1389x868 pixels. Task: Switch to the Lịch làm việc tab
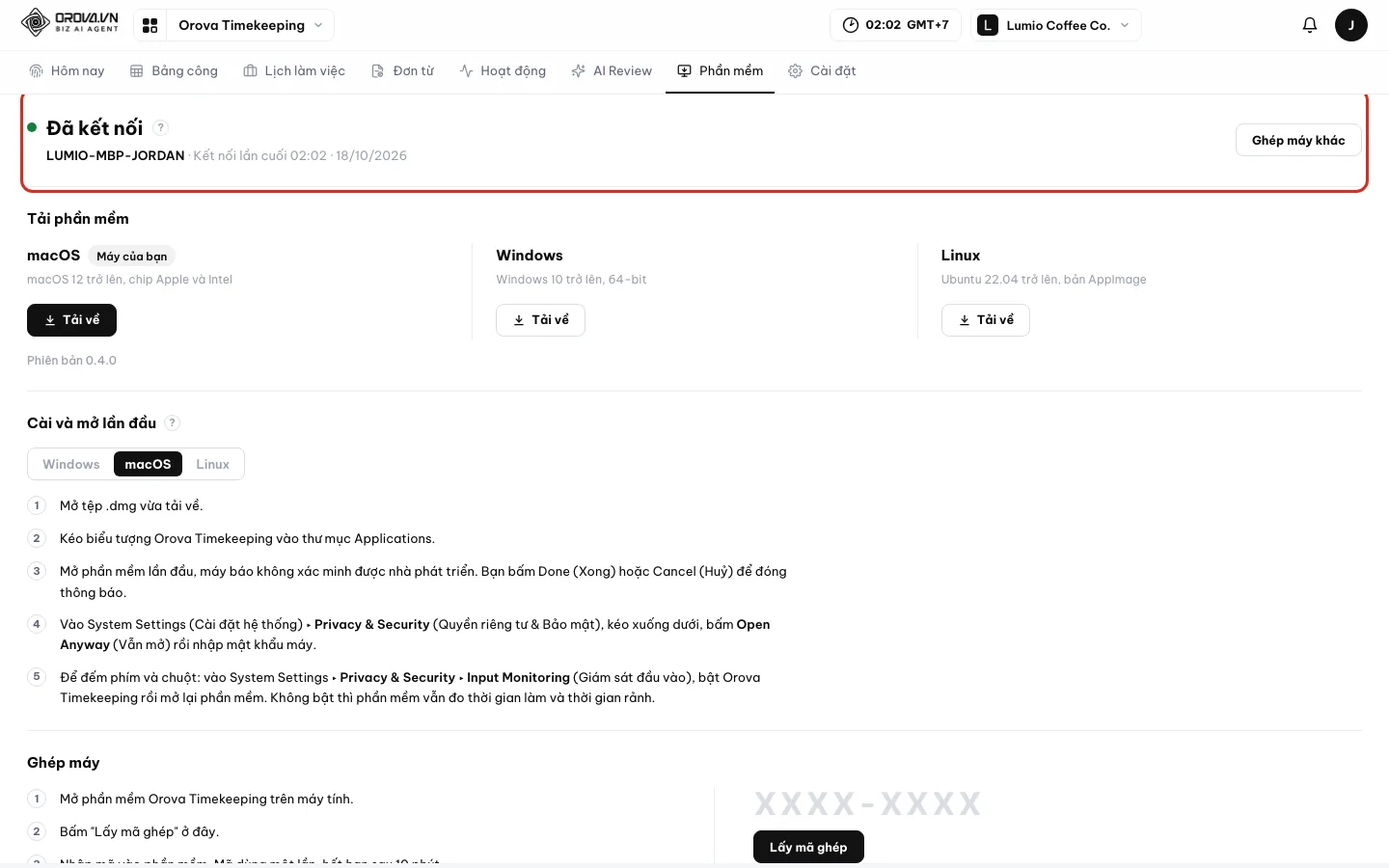pos(294,71)
